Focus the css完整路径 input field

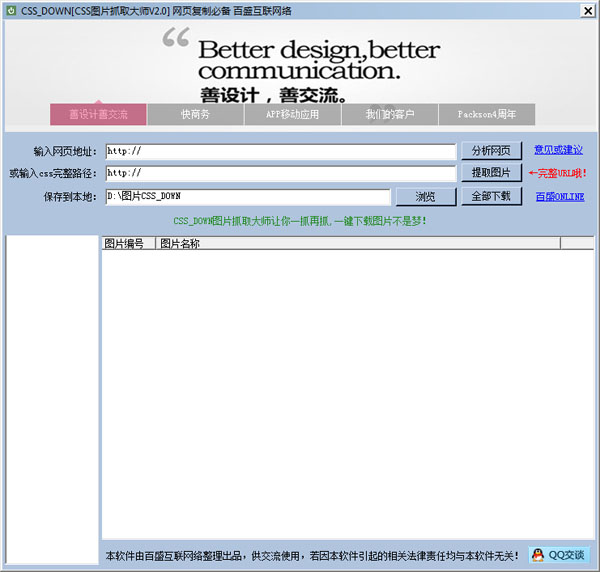tap(281, 173)
